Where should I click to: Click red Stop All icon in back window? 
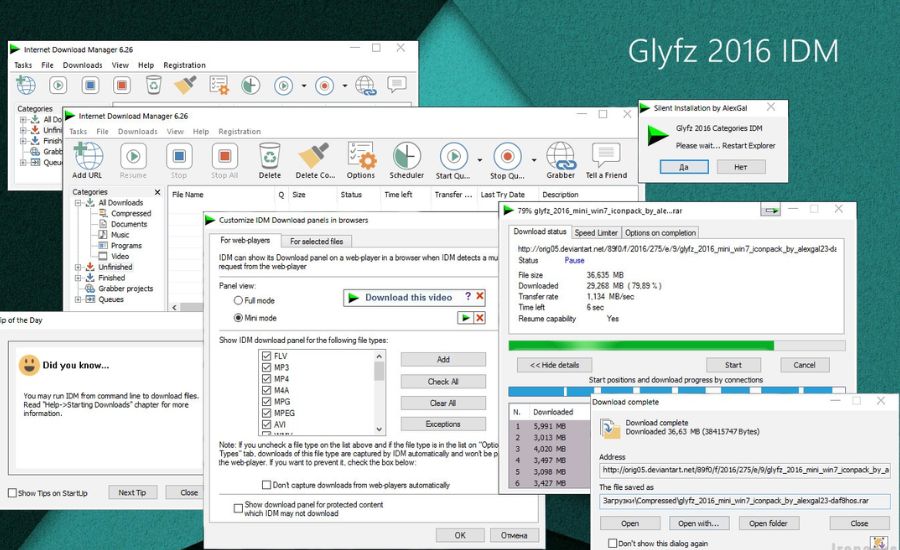122,86
